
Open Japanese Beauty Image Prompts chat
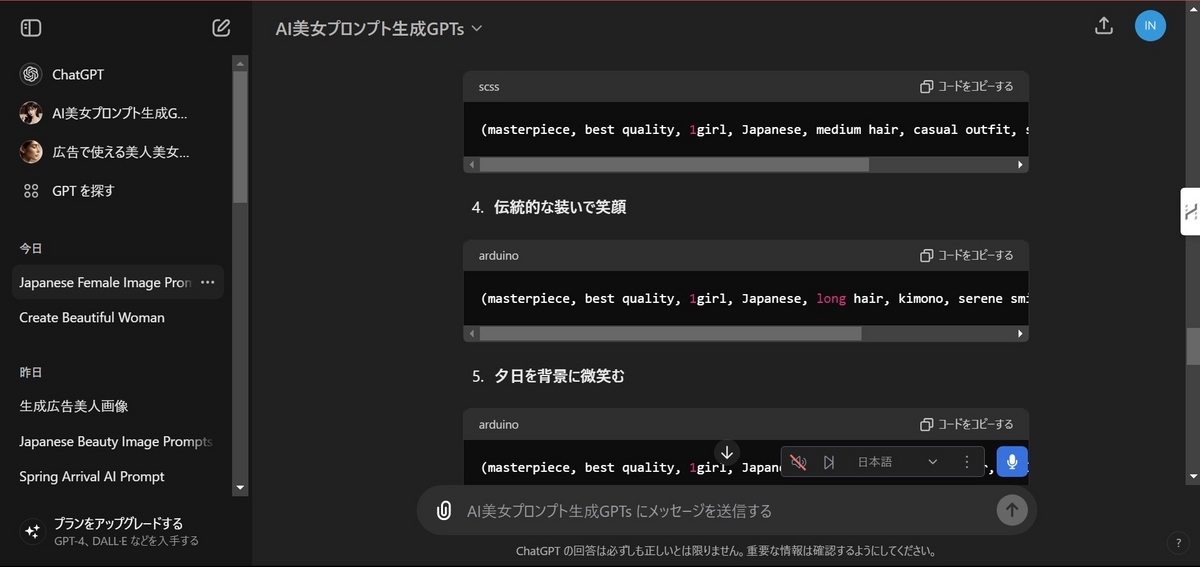coord(118,442)
